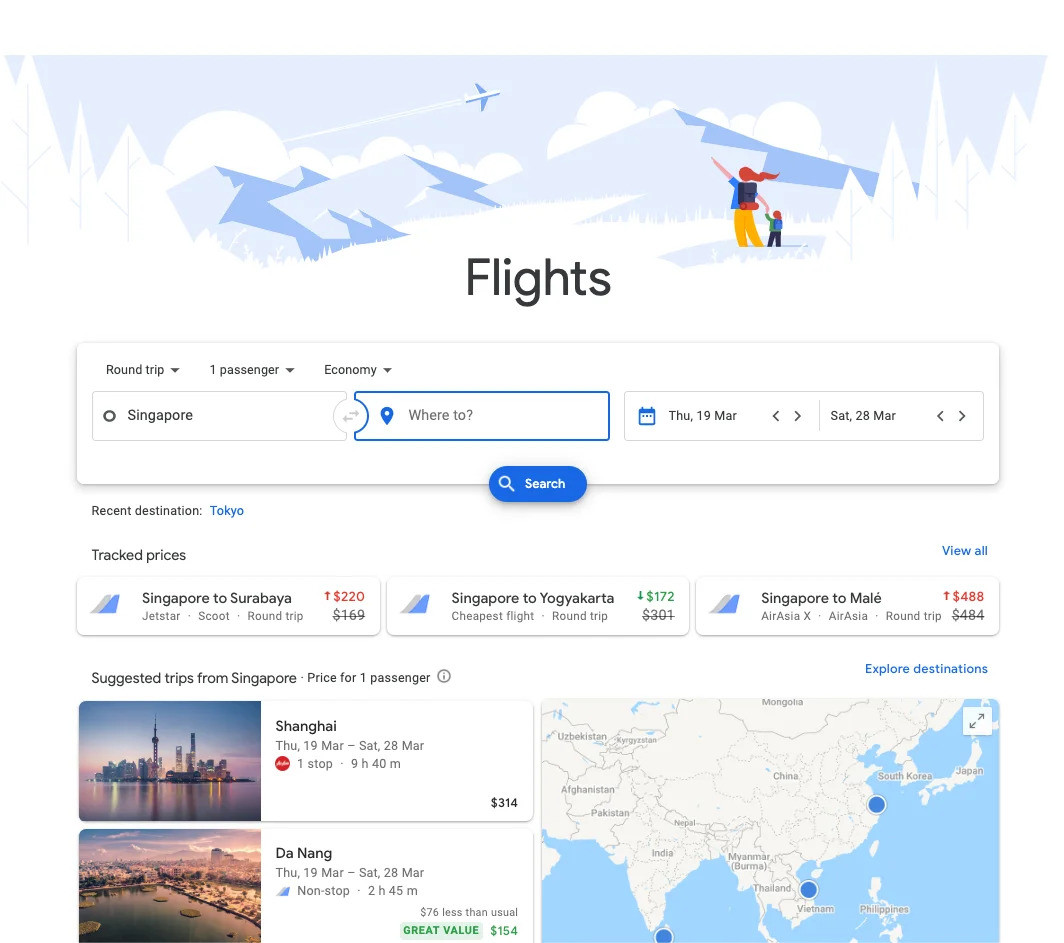Viewport: 1064px width, 943px height.
Task: Open the Singapore to Yogyakarta tracked price card
Action: point(537,606)
